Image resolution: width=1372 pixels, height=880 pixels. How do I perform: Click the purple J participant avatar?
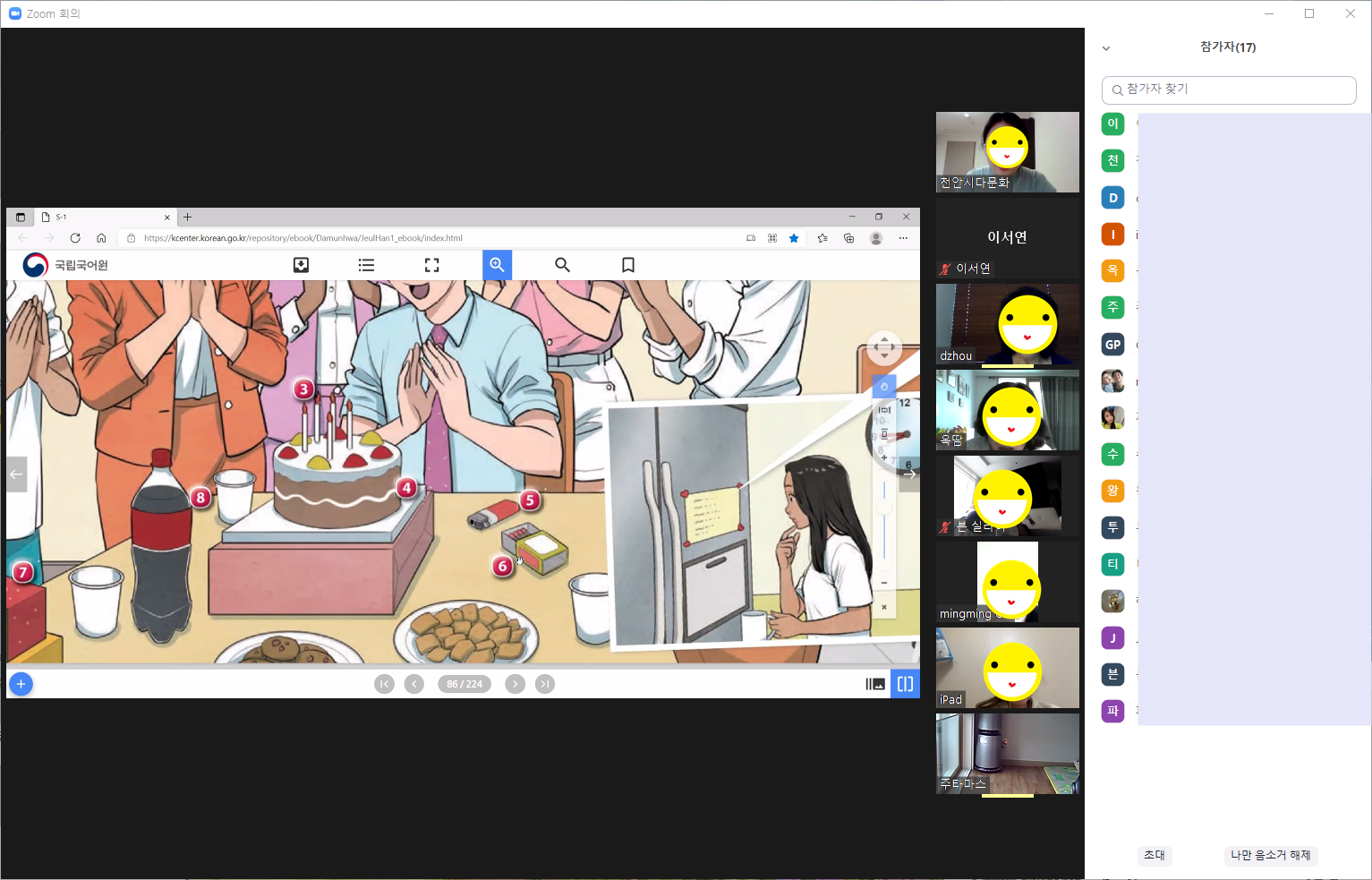1112,637
